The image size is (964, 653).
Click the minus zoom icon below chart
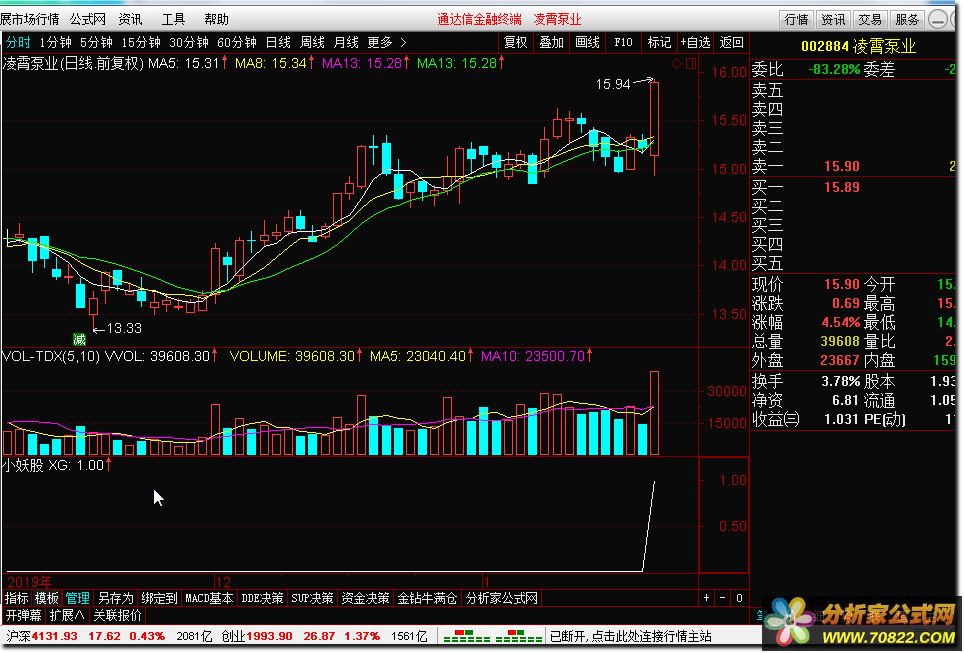(724, 598)
